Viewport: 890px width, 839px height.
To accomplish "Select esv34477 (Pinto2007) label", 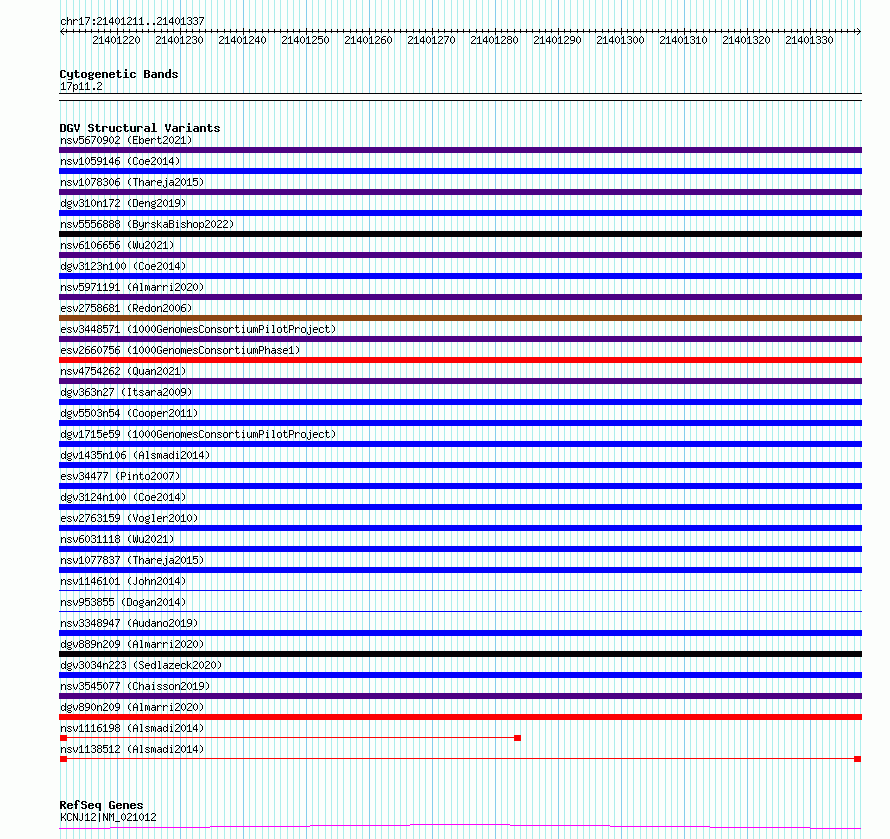I will 120,476.
